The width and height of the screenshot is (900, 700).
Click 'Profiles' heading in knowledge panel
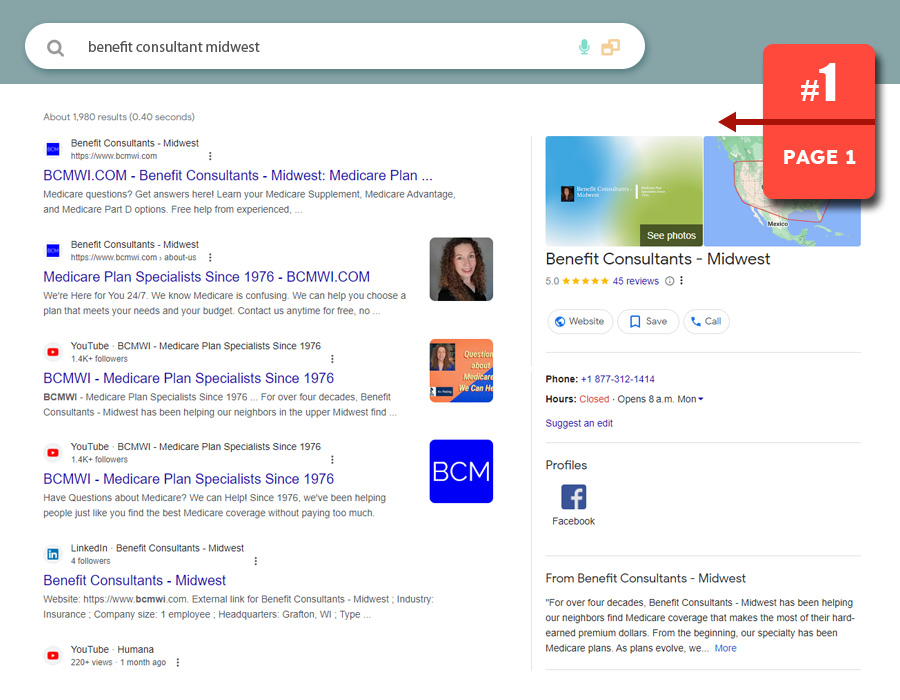click(x=566, y=465)
